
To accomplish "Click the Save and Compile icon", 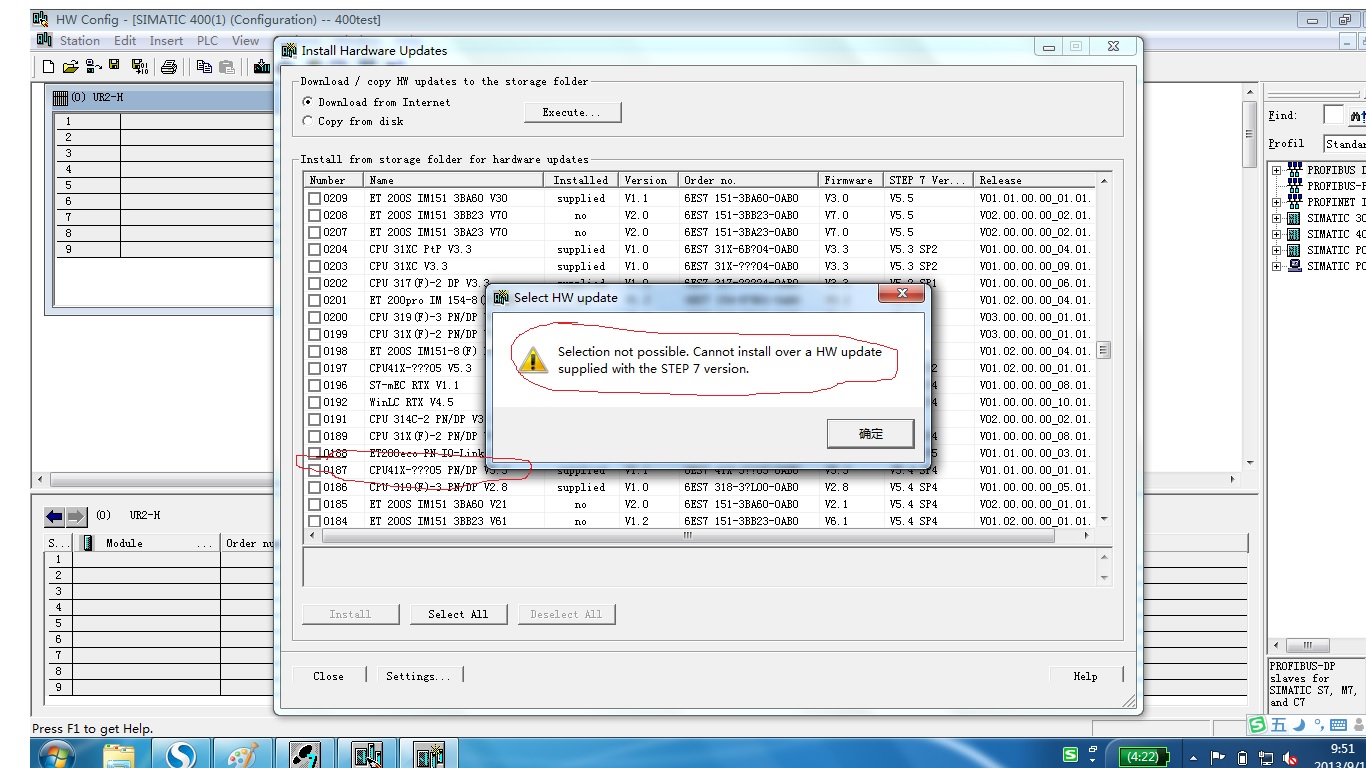I will click(x=140, y=67).
